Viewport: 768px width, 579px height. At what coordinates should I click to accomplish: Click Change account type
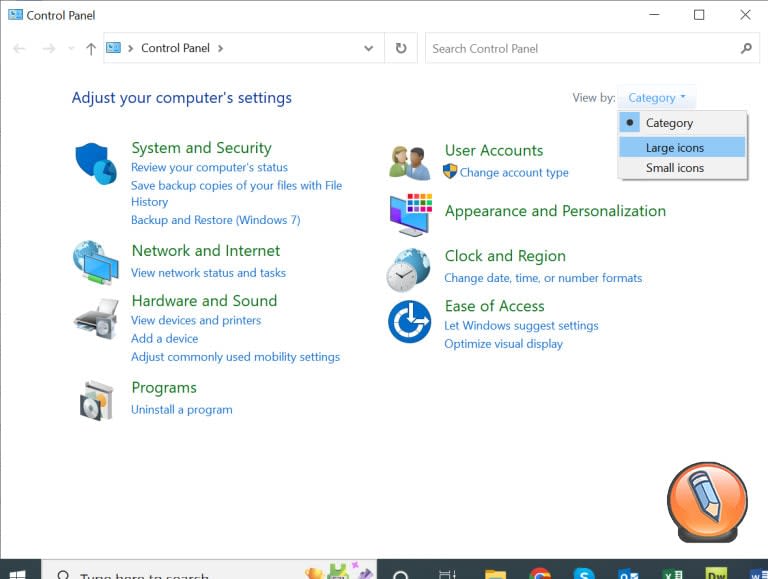point(514,172)
